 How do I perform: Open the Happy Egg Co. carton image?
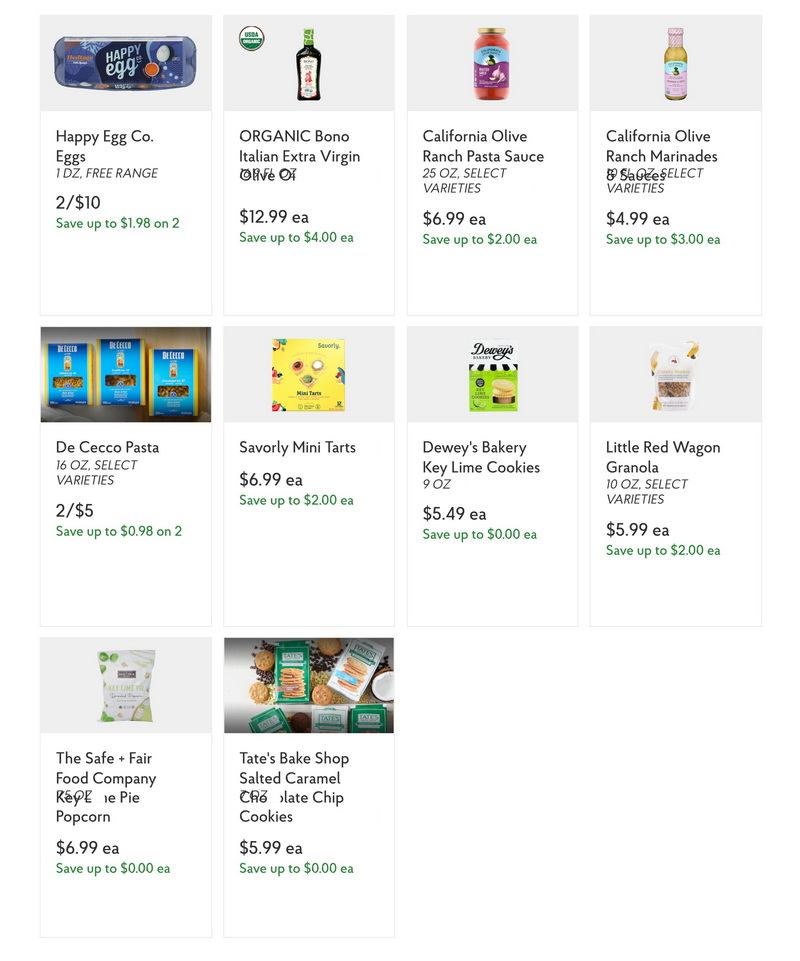click(x=126, y=63)
